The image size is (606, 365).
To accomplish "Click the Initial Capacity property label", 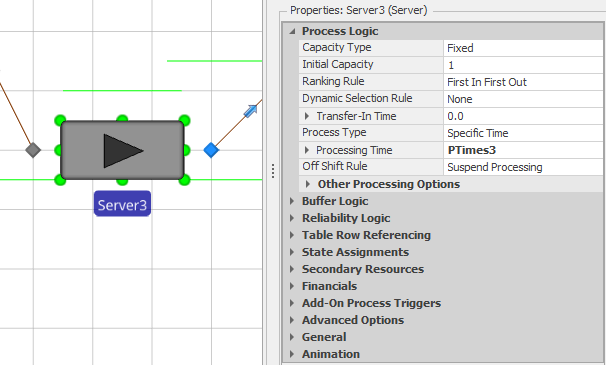I will pos(338,64).
